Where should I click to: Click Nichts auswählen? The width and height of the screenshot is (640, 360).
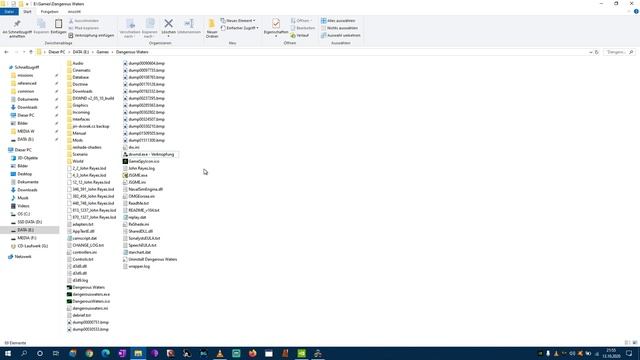pyautogui.click(x=340, y=28)
